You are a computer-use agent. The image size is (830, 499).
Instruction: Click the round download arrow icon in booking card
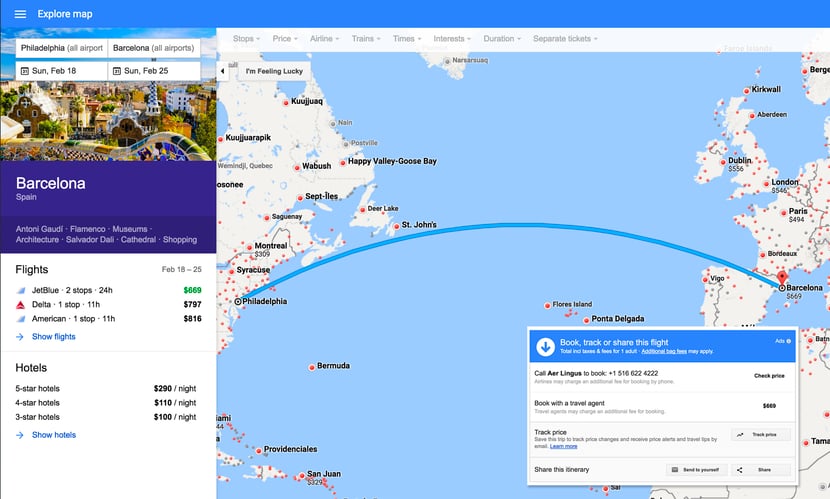[x=545, y=347]
